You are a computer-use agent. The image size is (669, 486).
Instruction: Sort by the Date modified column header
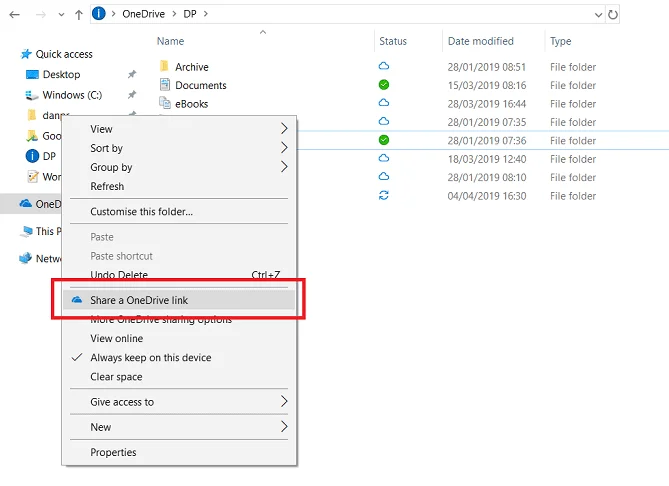point(480,41)
